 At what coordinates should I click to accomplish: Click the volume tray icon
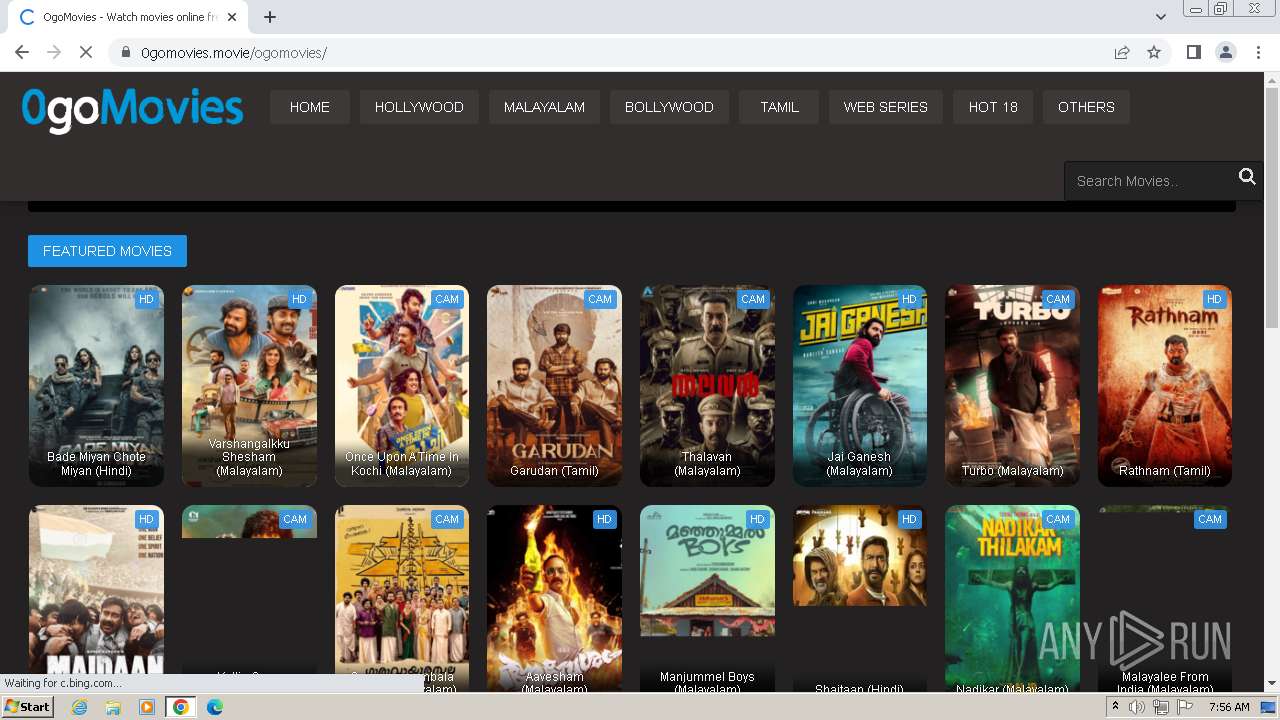click(x=1137, y=707)
